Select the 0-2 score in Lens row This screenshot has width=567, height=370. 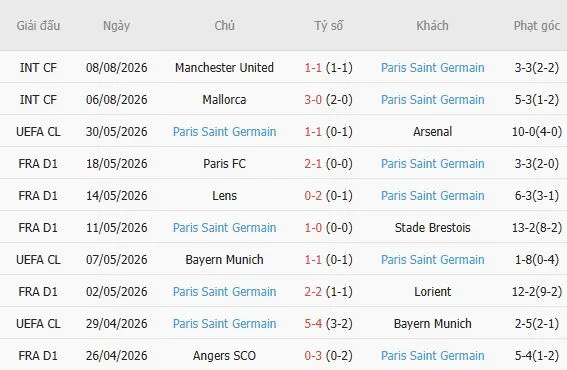click(313, 196)
